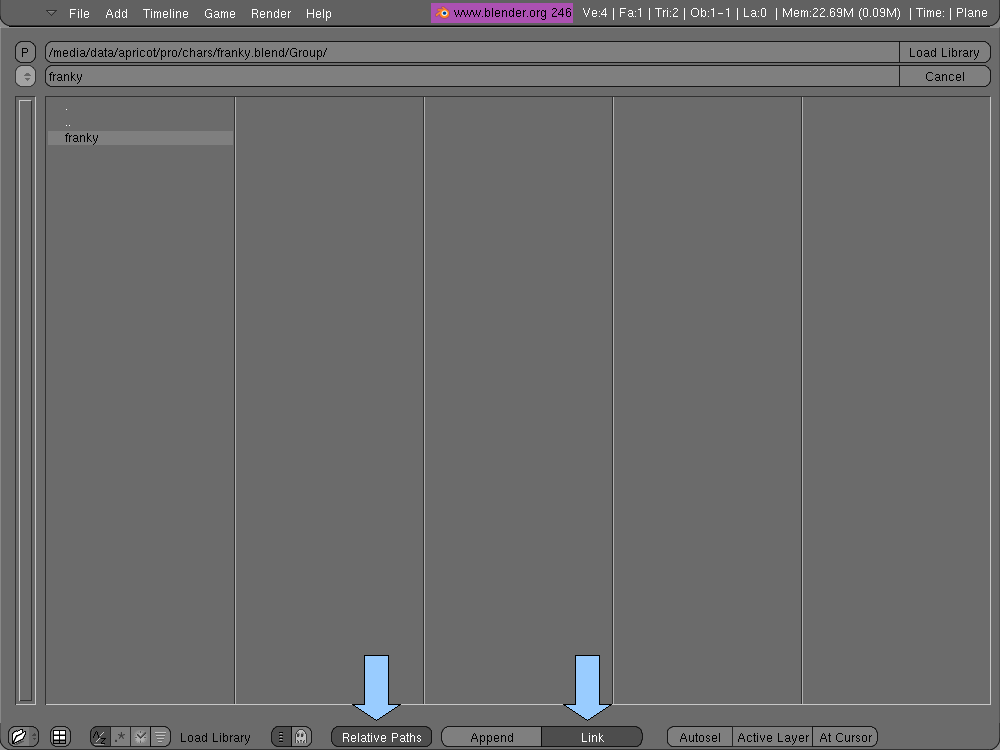1000x750 pixels.
Task: Open the Render menu
Action: point(271,14)
